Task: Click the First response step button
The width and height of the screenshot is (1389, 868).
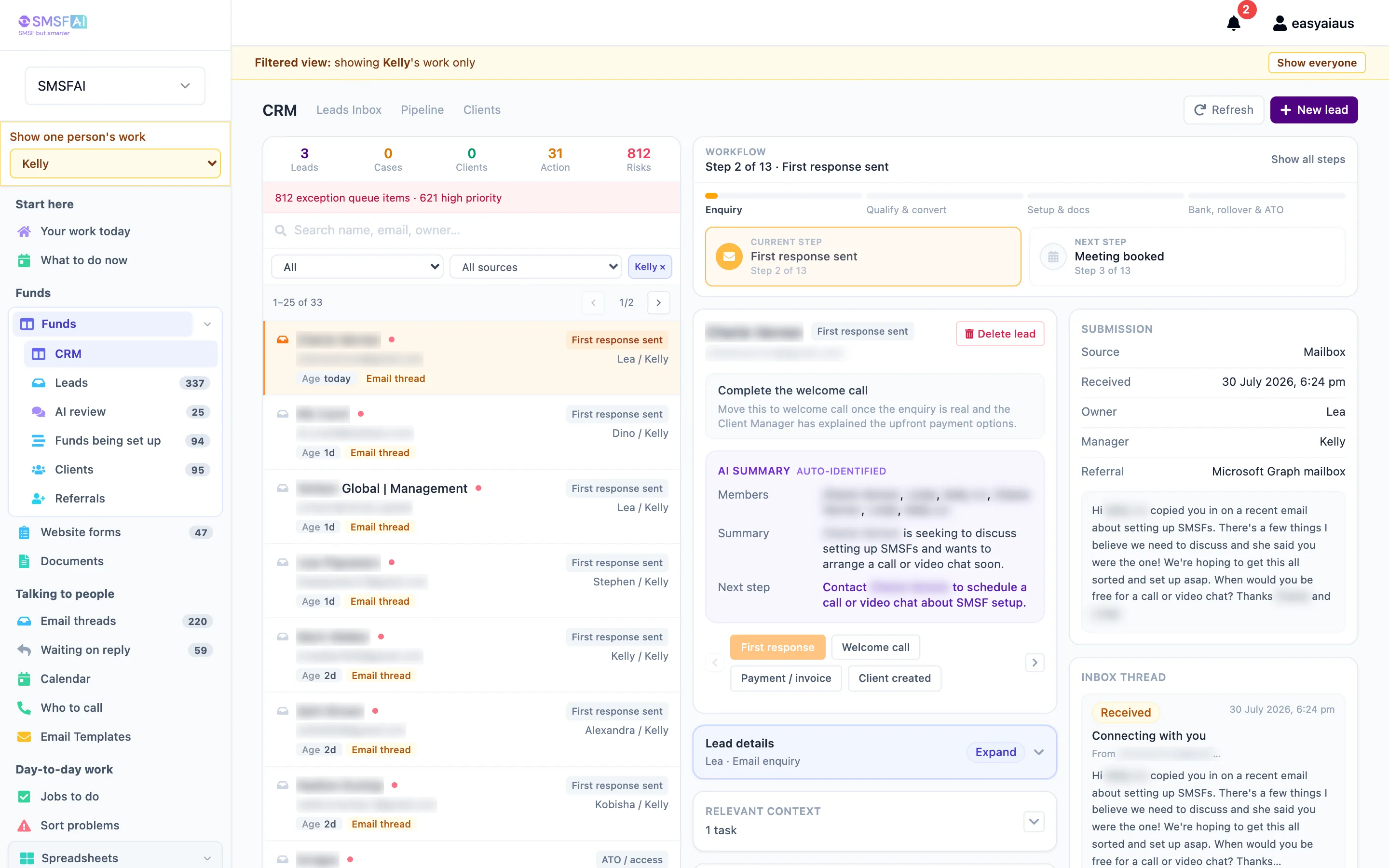Action: point(777,647)
